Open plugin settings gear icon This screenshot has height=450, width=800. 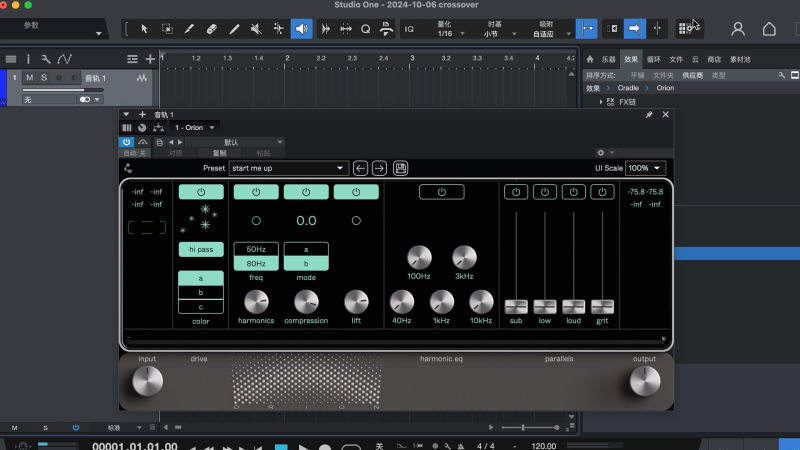[601, 153]
